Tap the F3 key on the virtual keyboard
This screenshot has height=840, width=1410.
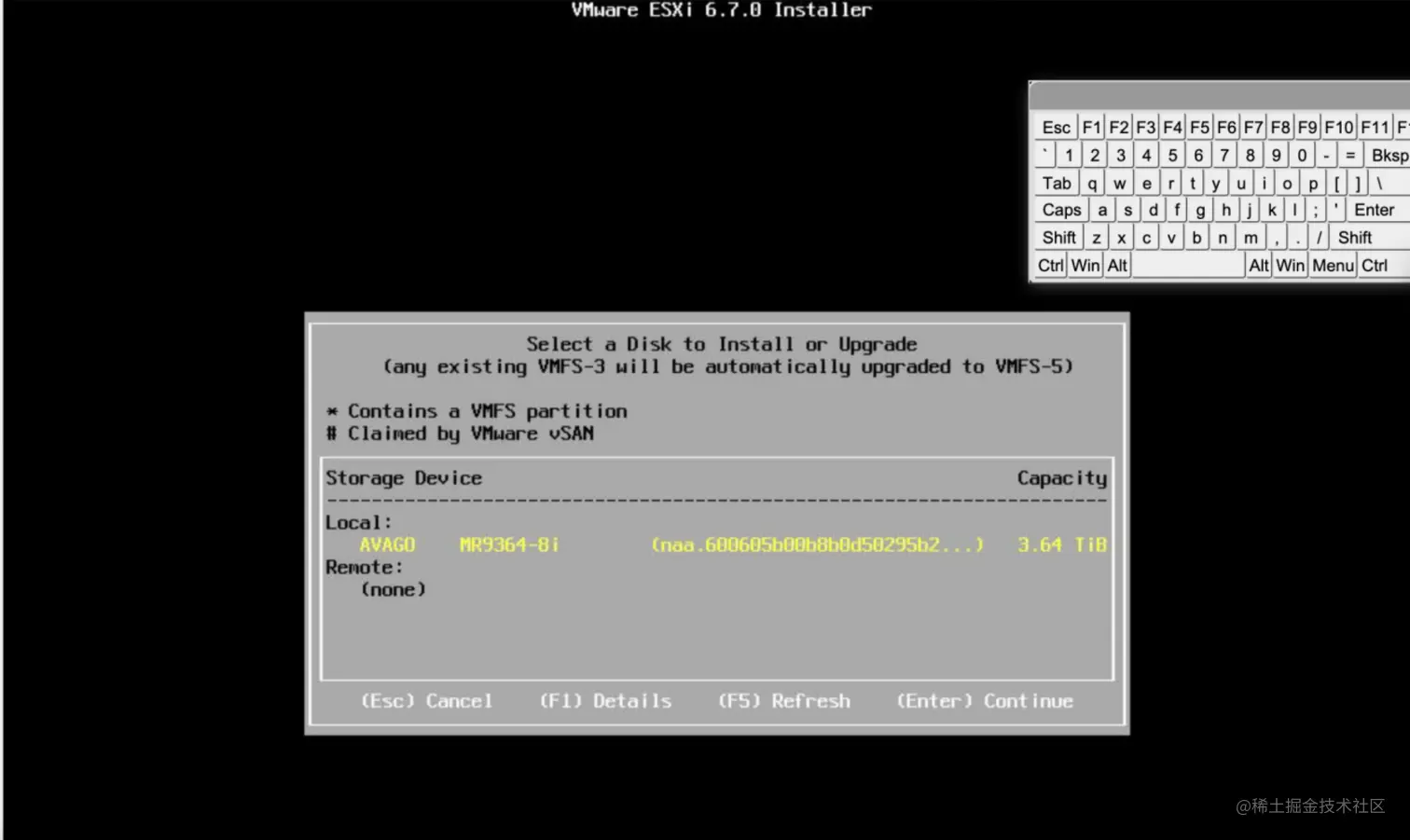[x=1146, y=128]
